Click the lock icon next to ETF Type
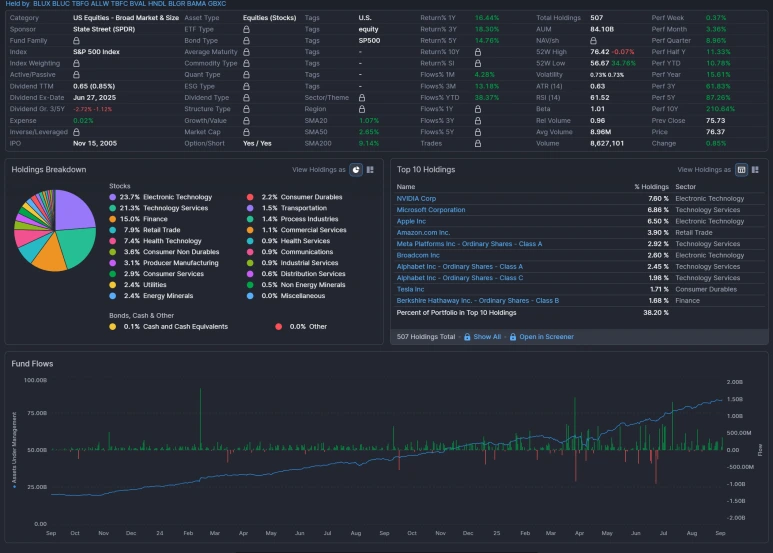The height and width of the screenshot is (553, 773). 246,29
